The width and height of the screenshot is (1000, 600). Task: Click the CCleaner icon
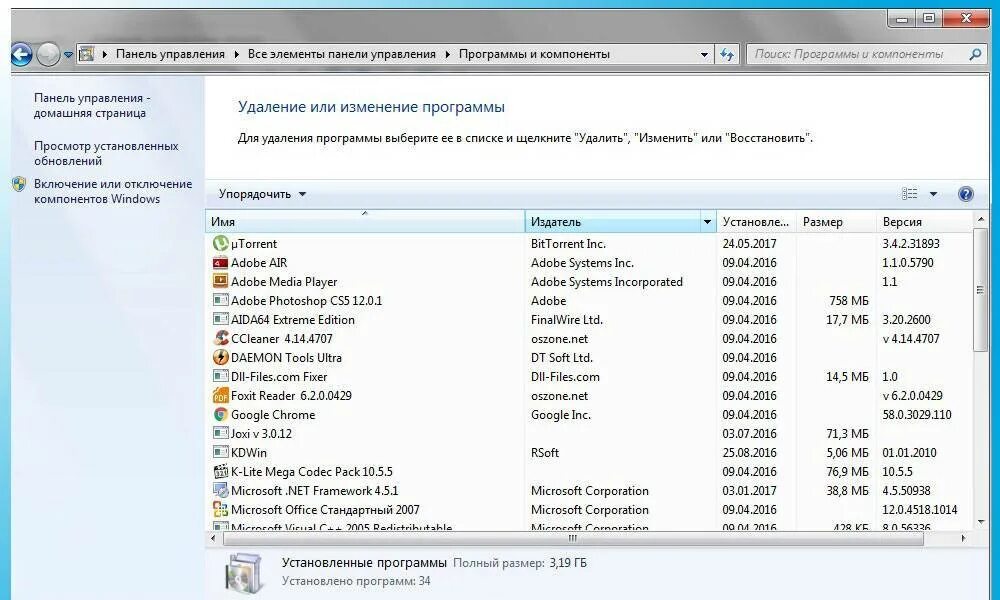click(x=220, y=338)
